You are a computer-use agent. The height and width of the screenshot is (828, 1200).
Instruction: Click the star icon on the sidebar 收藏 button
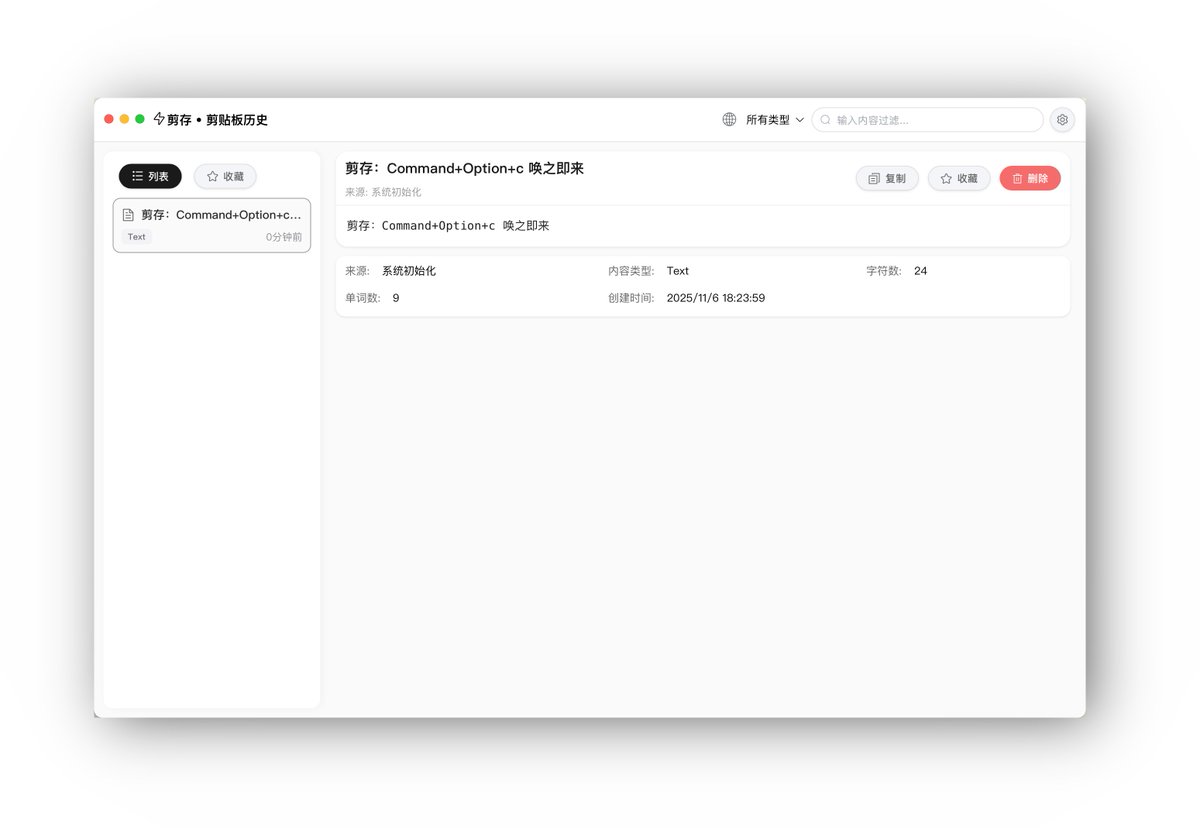point(211,176)
